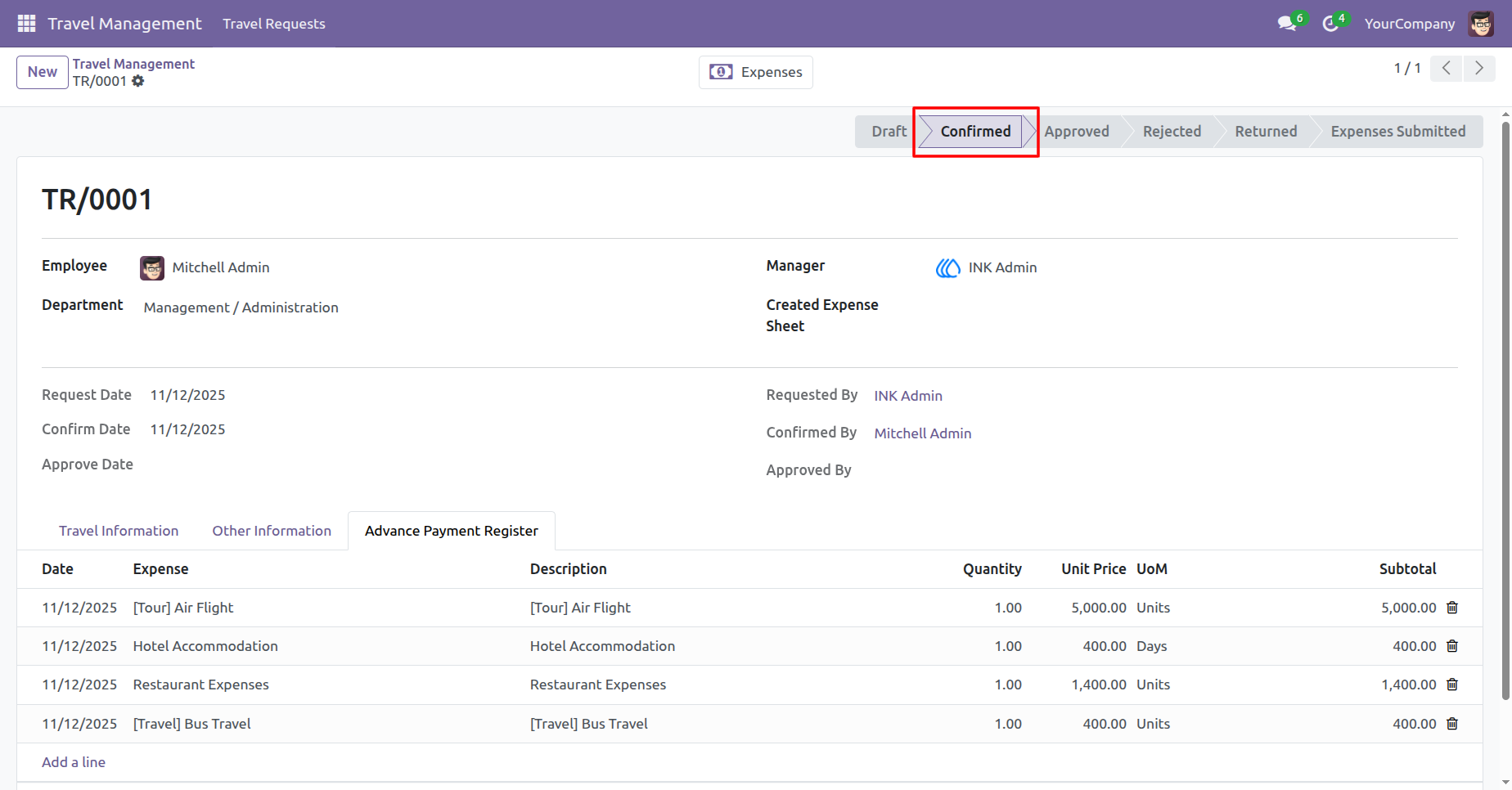This screenshot has width=1512, height=790.
Task: Set status to Returned
Action: pyautogui.click(x=1266, y=132)
